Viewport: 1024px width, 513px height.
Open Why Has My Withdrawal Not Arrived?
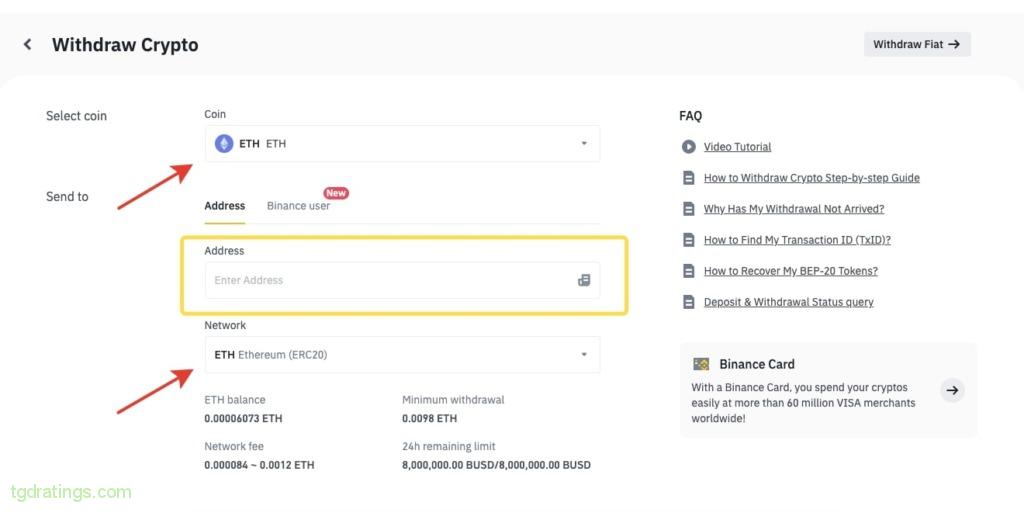point(793,209)
